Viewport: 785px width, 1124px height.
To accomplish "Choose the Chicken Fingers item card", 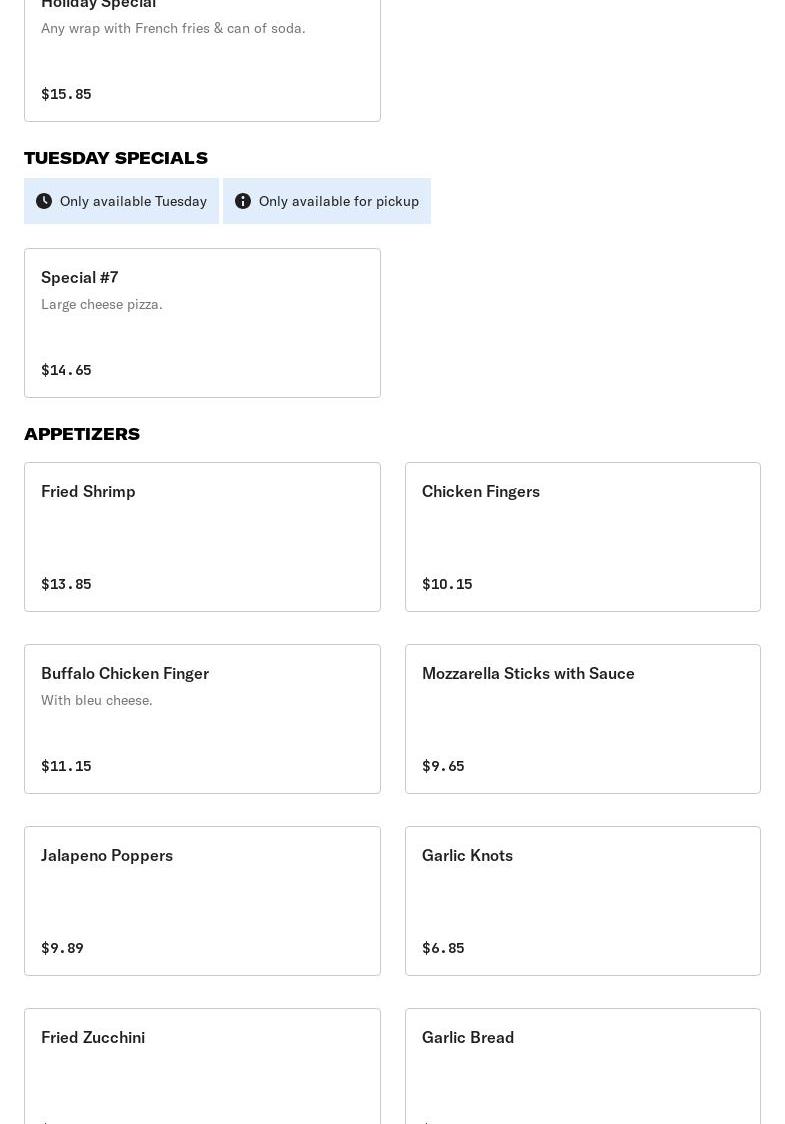I will click(582, 536).
